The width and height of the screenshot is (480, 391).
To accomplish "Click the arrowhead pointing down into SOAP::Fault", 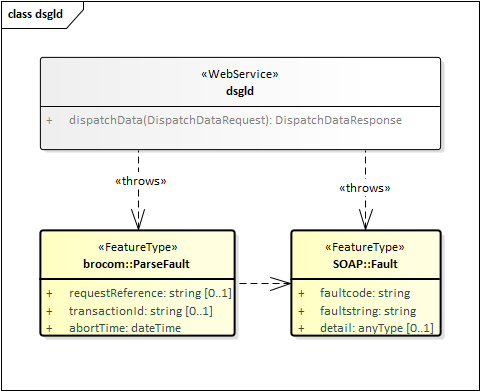I will pos(366,219).
